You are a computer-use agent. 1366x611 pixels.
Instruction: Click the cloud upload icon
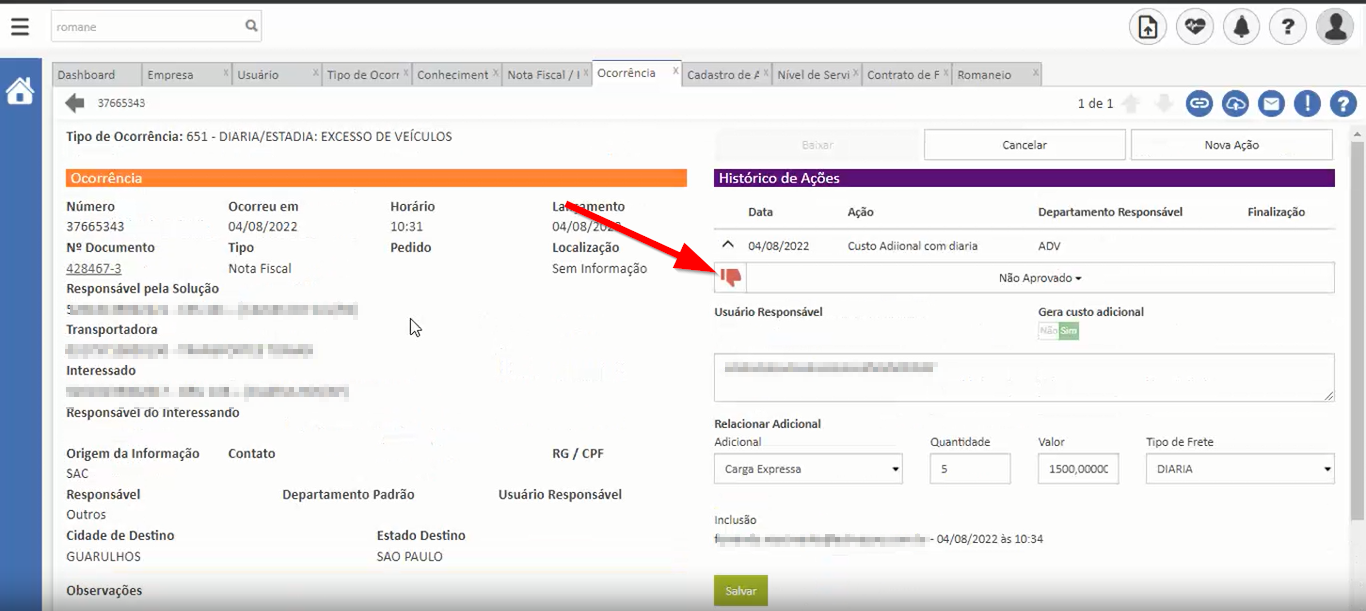coord(1235,103)
